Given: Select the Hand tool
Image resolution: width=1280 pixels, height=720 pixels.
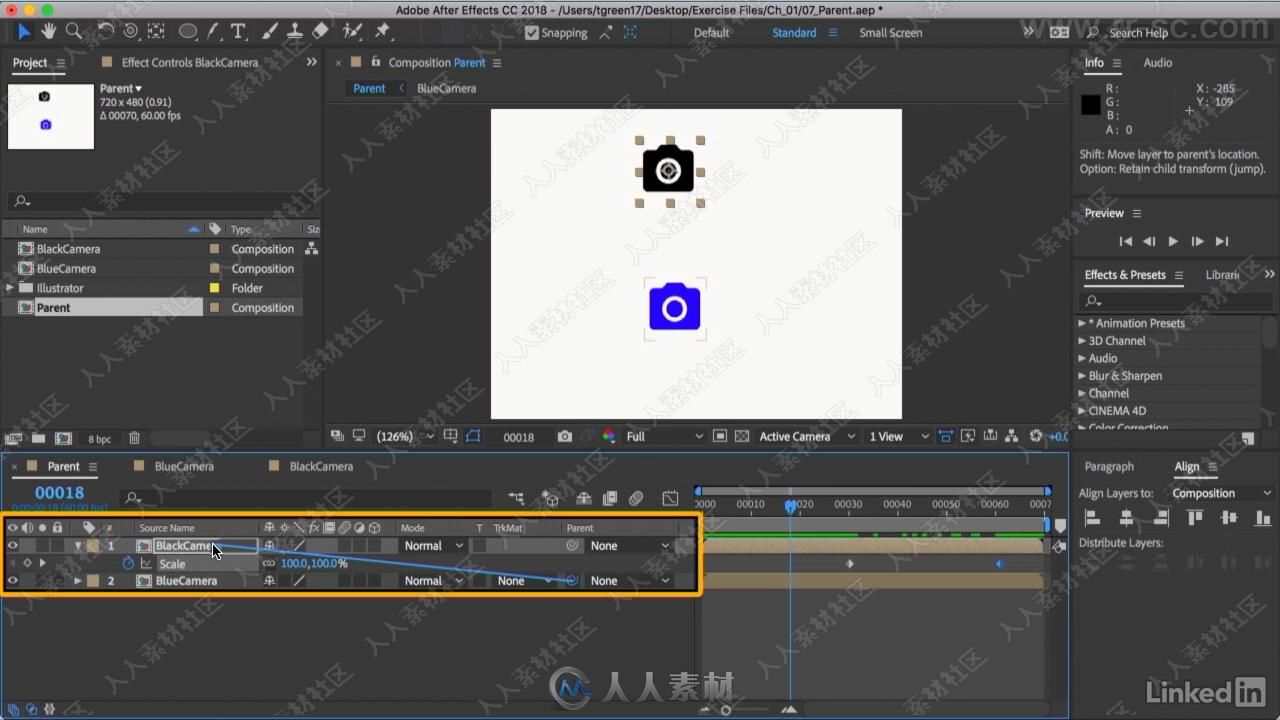Looking at the screenshot, I should tap(48, 32).
